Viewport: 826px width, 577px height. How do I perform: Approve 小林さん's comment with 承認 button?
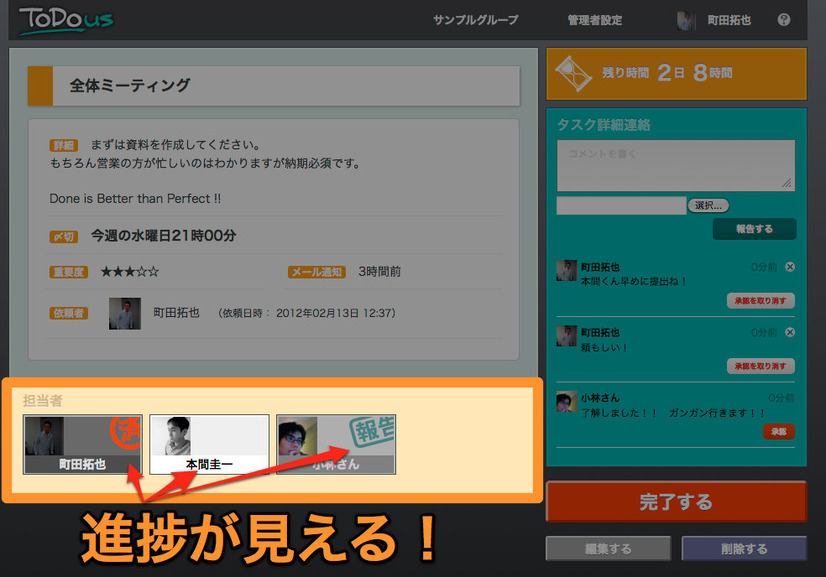pos(779,431)
